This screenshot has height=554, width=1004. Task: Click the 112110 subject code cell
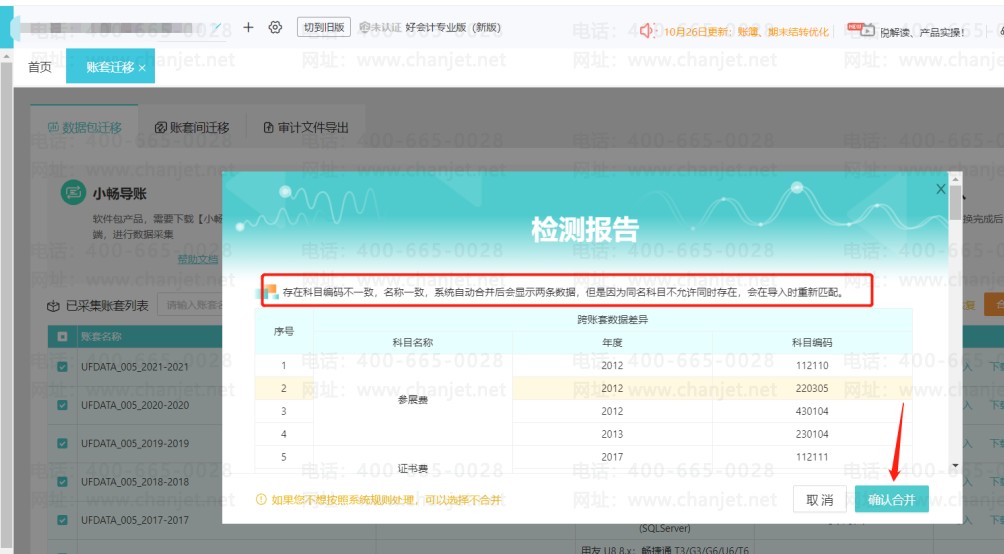tap(812, 365)
